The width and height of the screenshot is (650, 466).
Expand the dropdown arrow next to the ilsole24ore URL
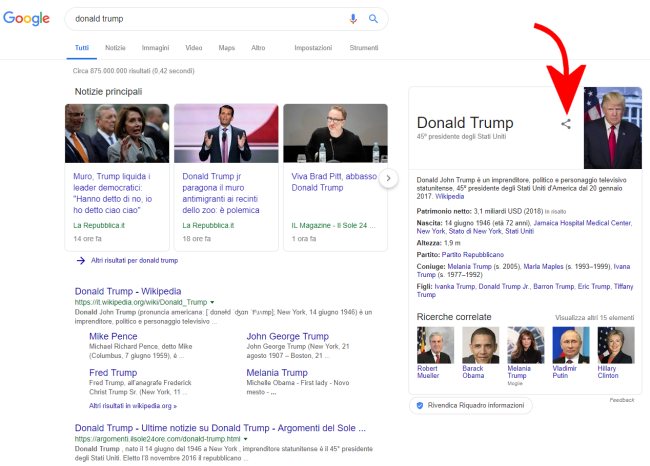coord(246,439)
